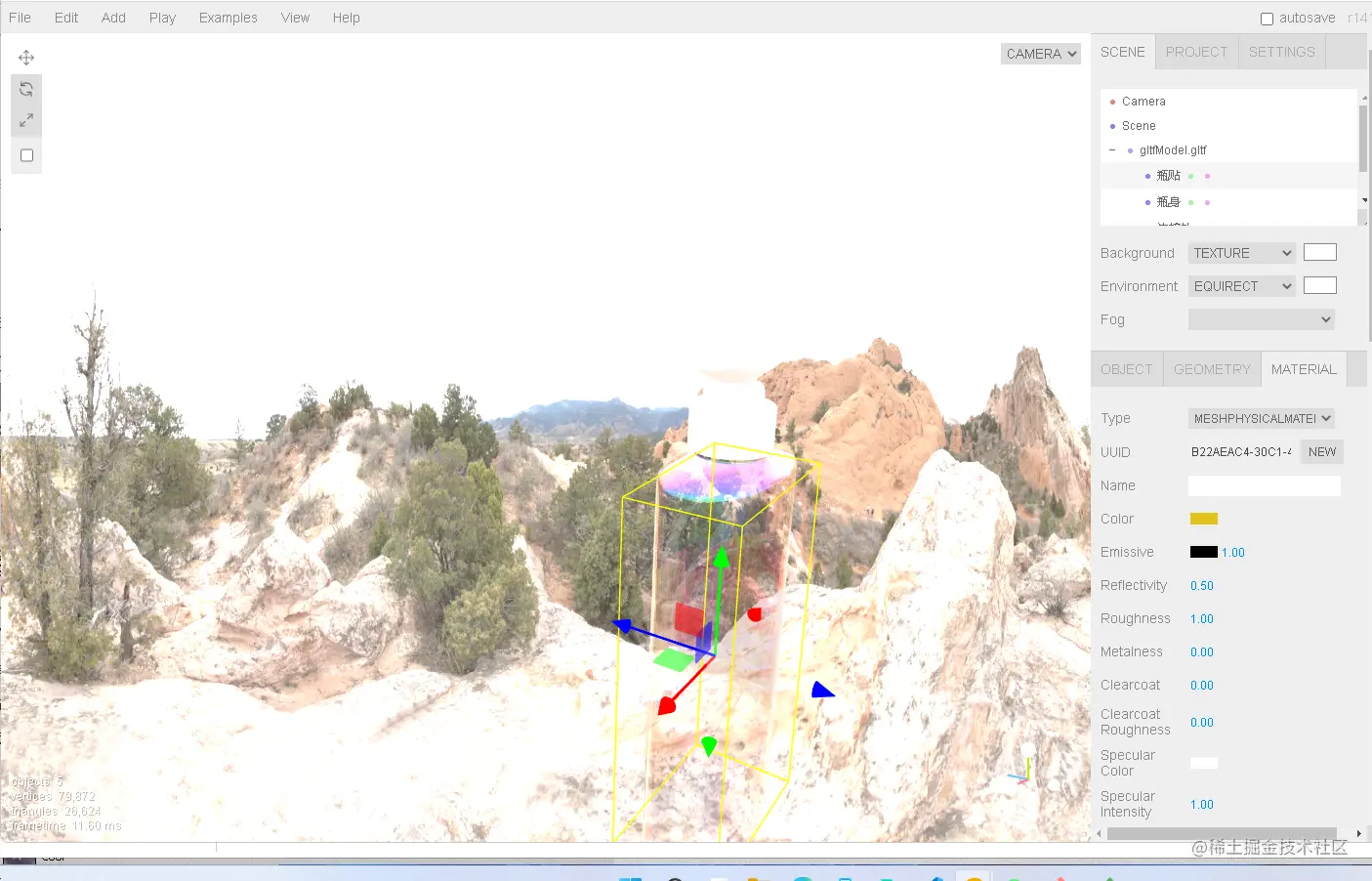The height and width of the screenshot is (881, 1372).
Task: Select the translate (move) tool
Action: (26, 58)
